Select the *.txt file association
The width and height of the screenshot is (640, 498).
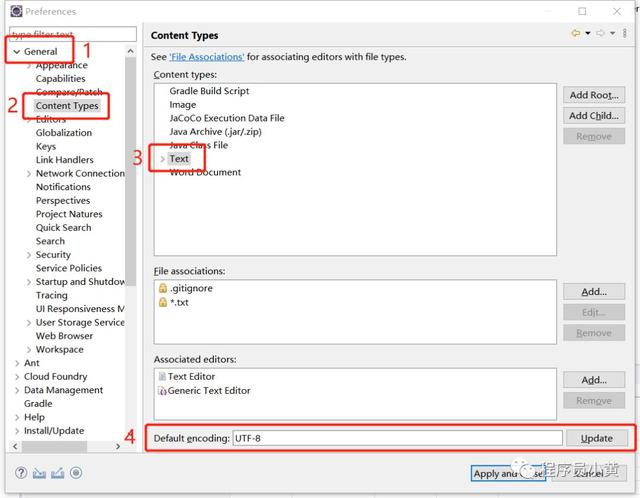coord(179,302)
